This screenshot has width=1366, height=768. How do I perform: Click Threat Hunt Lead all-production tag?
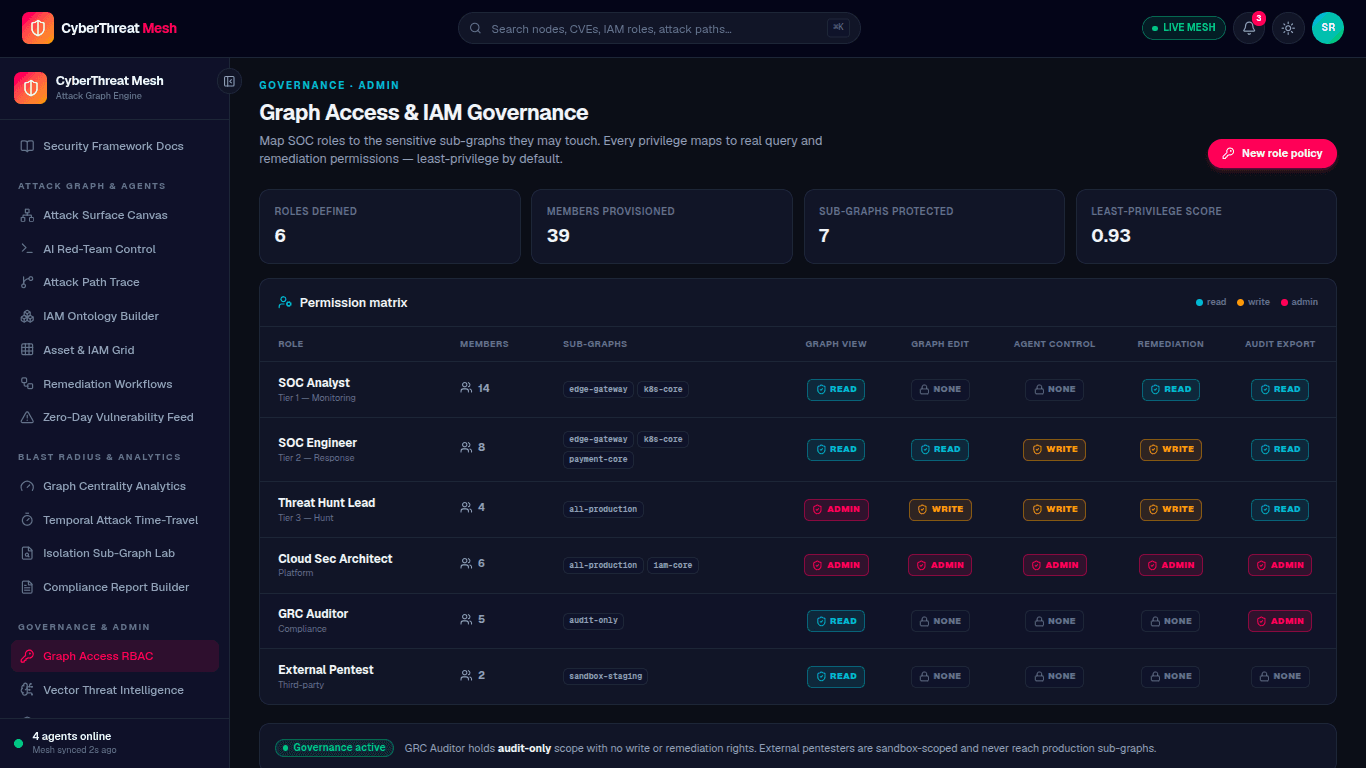pyautogui.click(x=603, y=509)
